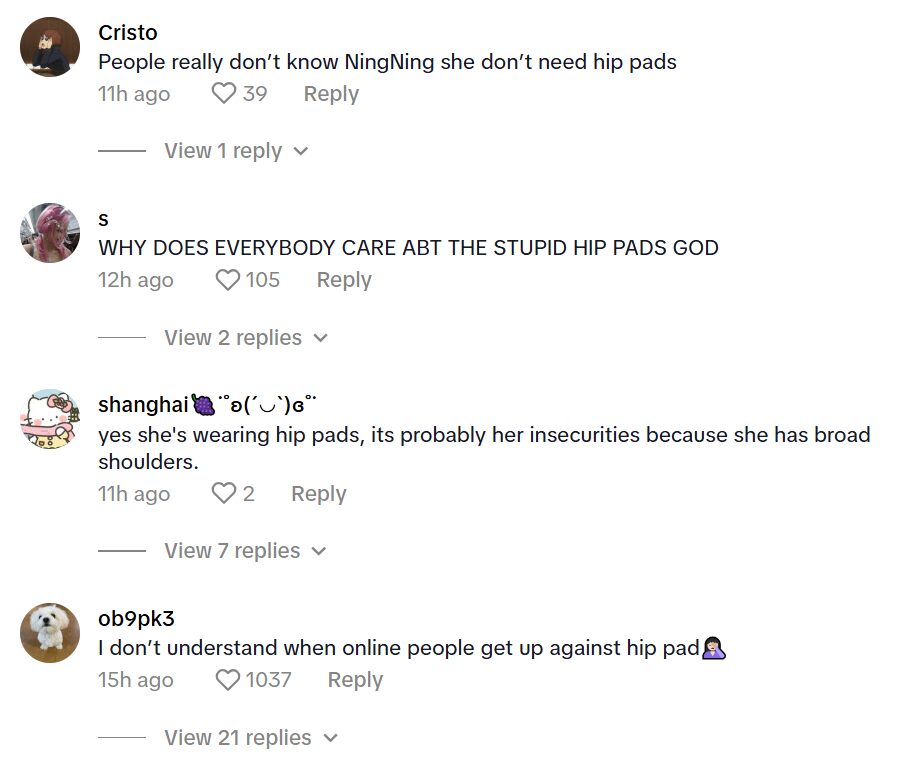Viewport: 911px width, 761px height.
Task: Click shanghai's Hello Kitty avatar
Action: point(50,419)
